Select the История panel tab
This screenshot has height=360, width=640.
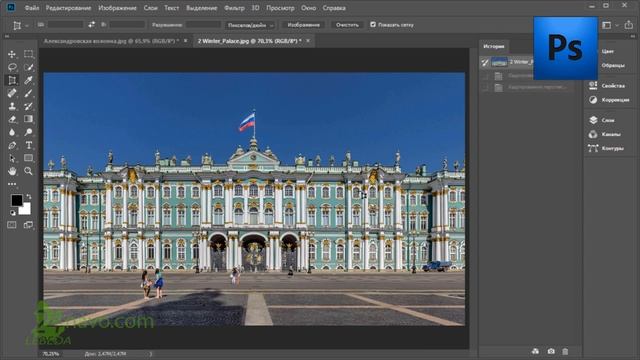(x=493, y=46)
